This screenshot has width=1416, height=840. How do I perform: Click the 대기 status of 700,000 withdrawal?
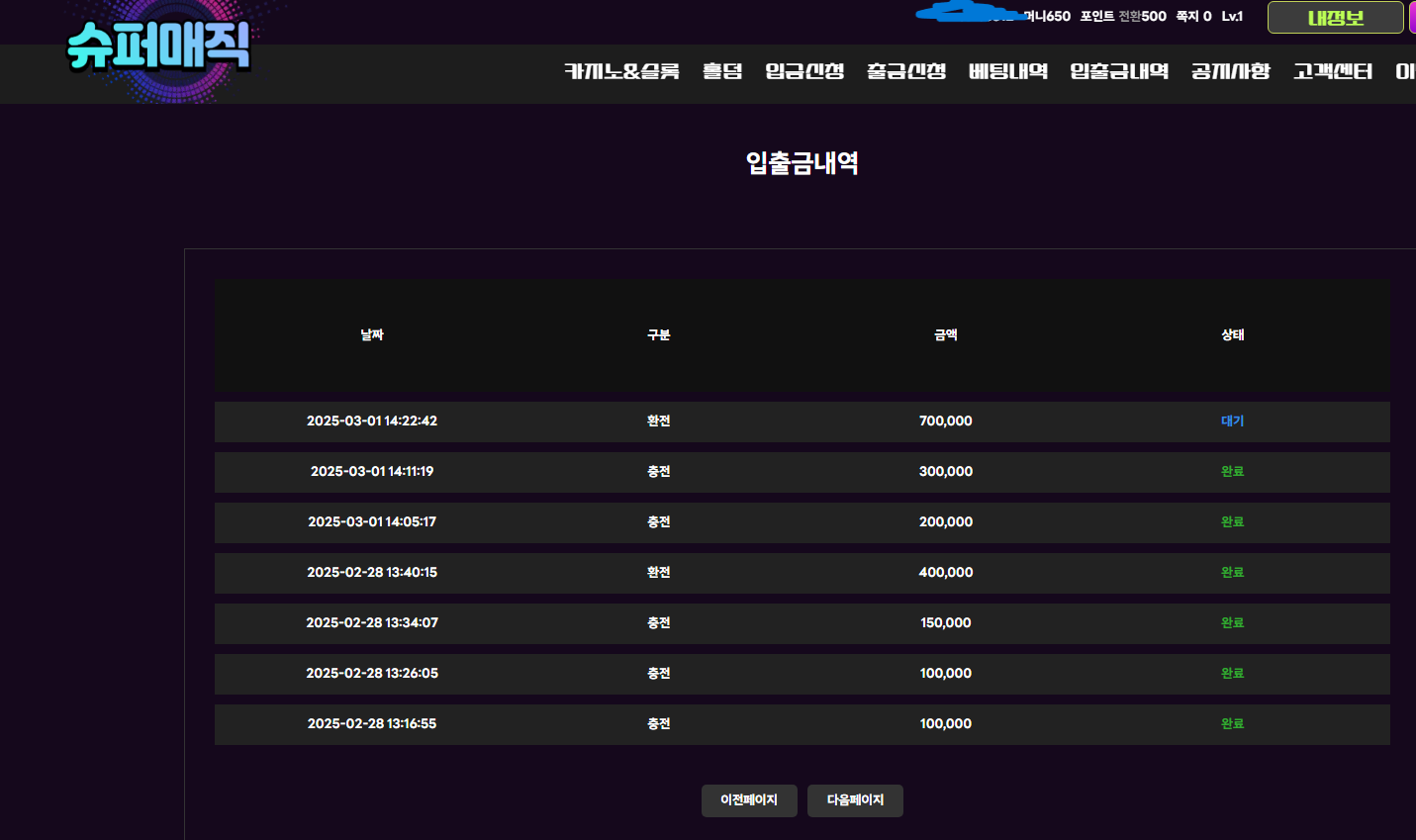coord(1232,421)
